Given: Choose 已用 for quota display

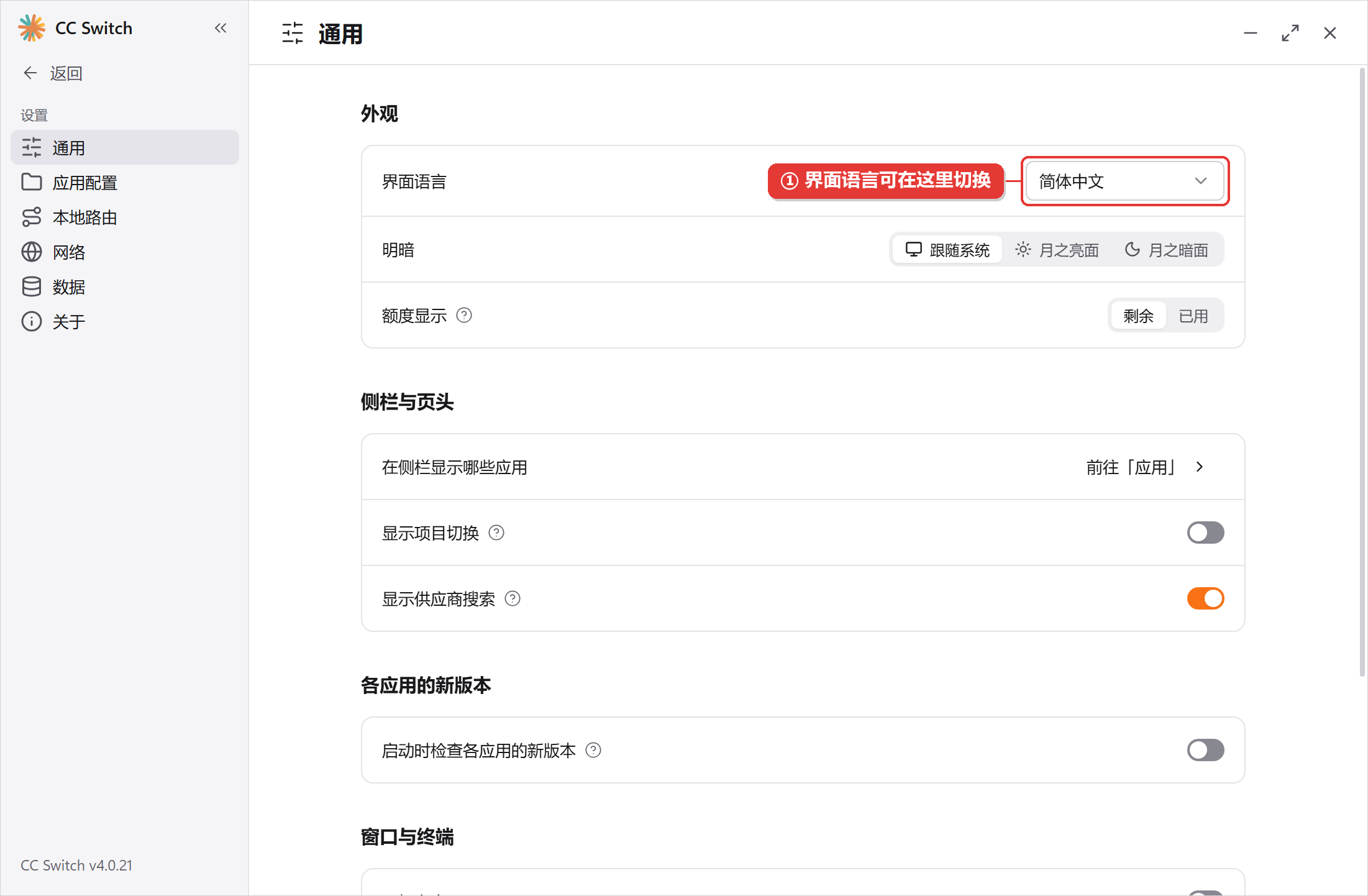Looking at the screenshot, I should (1193, 316).
